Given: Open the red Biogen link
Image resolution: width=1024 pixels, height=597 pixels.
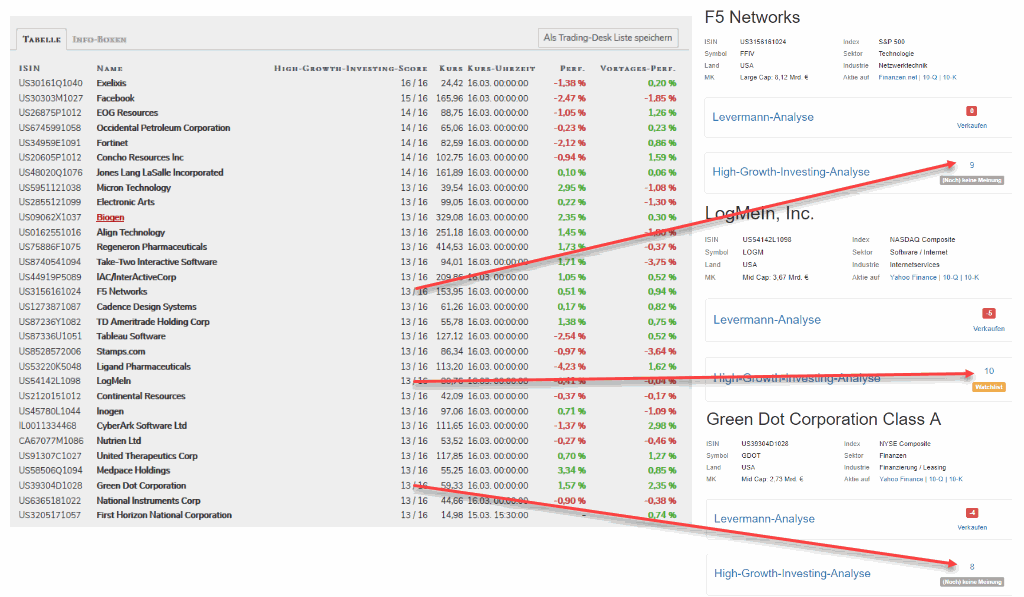Looking at the screenshot, I should 110,218.
